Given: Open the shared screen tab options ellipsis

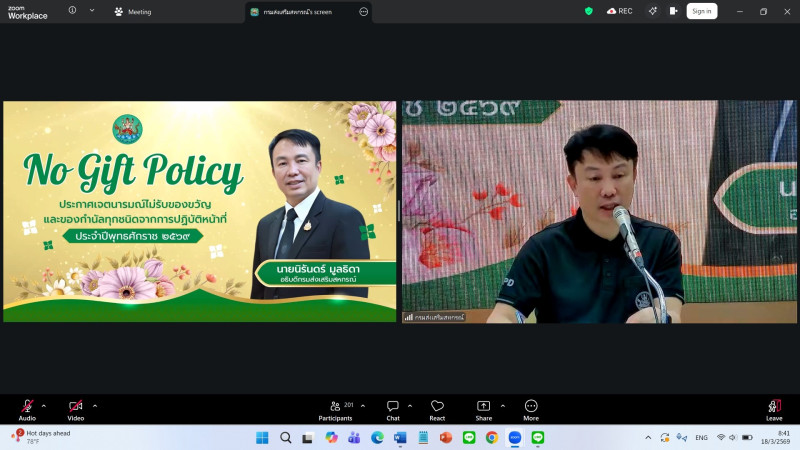Looking at the screenshot, I should [363, 11].
